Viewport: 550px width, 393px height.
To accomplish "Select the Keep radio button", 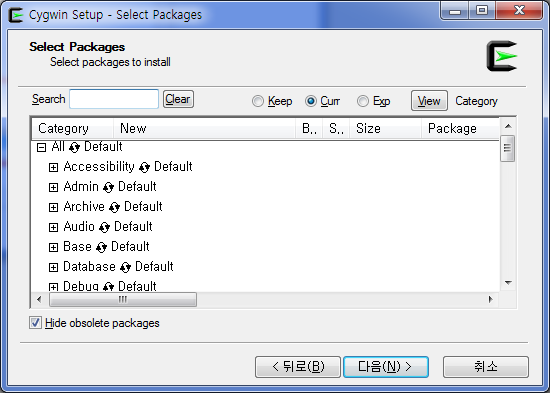I will click(258, 101).
